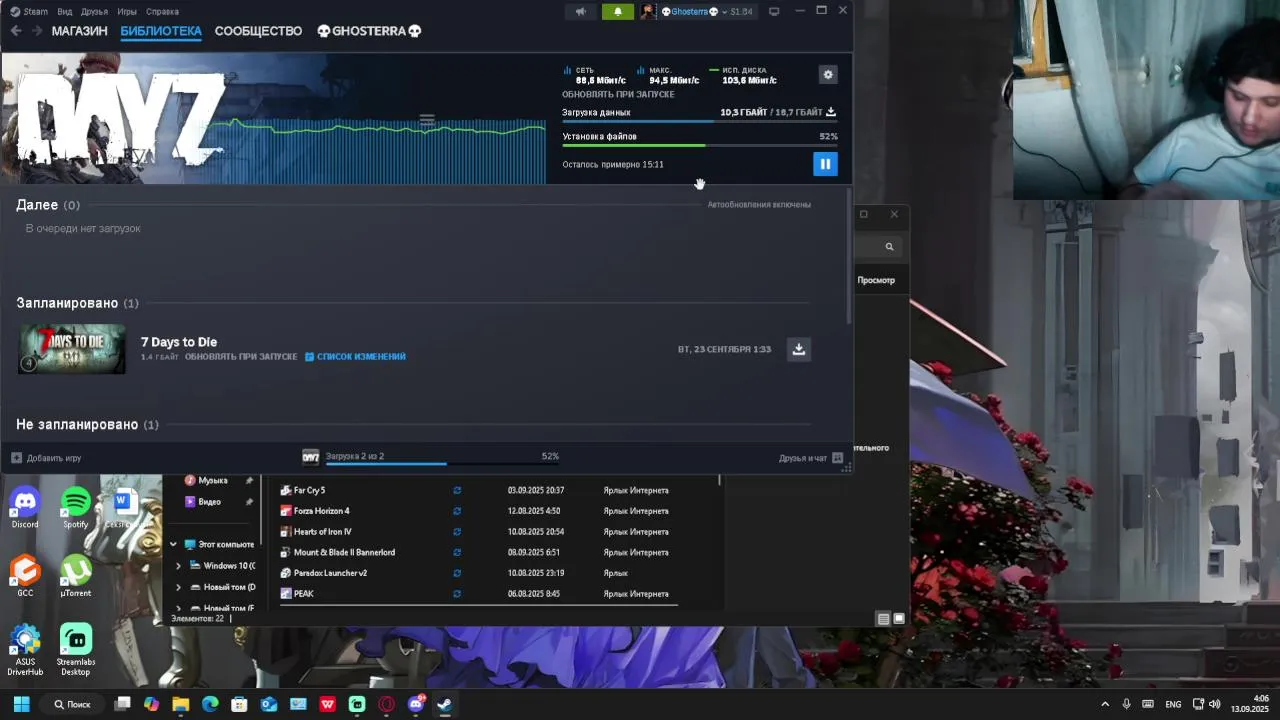Open the 7 Days to Die thumbnail
The height and width of the screenshot is (720, 1280).
(x=72, y=349)
